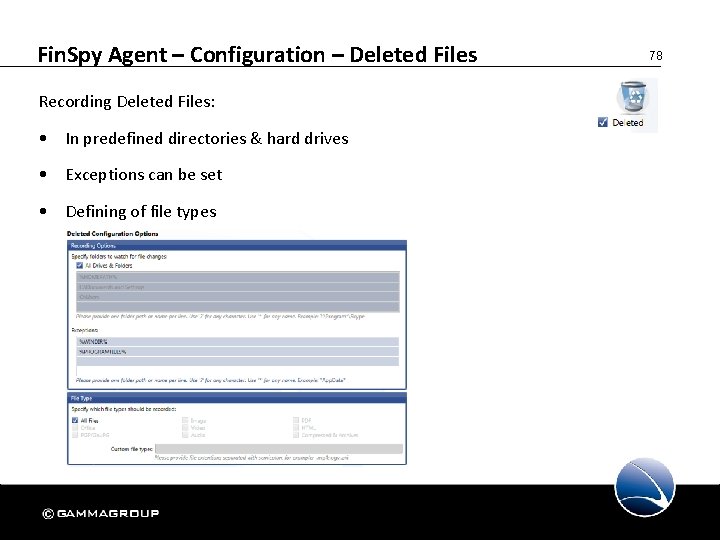
Task: Click the empty third Exceptions row
Action: tap(237, 362)
